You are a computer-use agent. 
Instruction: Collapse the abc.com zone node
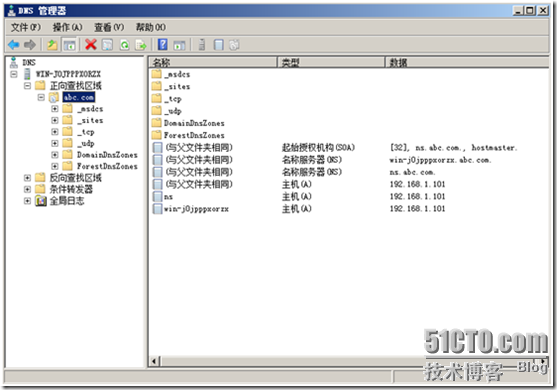pyautogui.click(x=41, y=97)
